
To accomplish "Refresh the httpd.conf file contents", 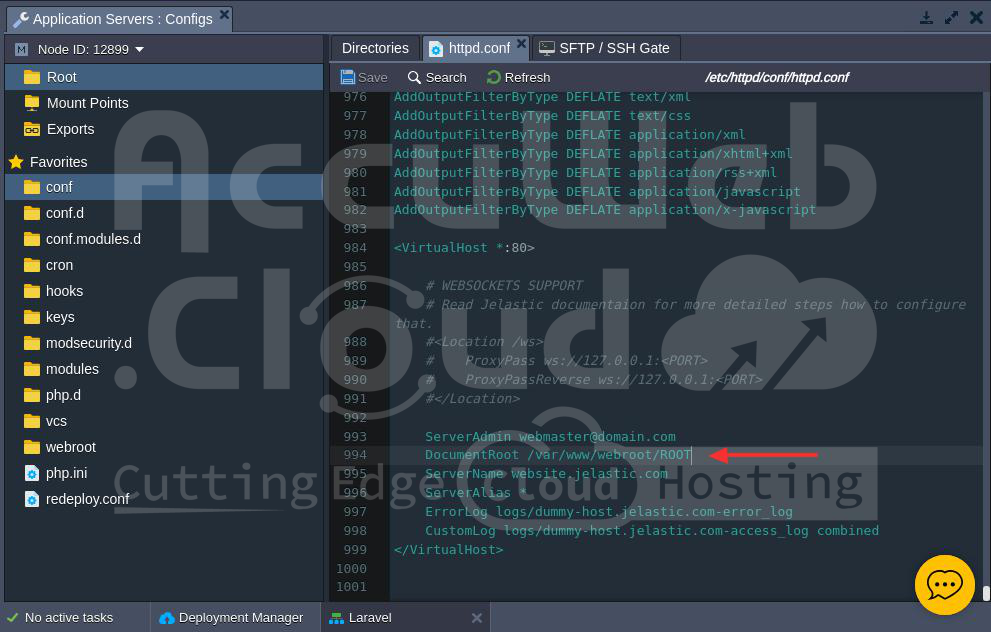I will click(x=518, y=77).
